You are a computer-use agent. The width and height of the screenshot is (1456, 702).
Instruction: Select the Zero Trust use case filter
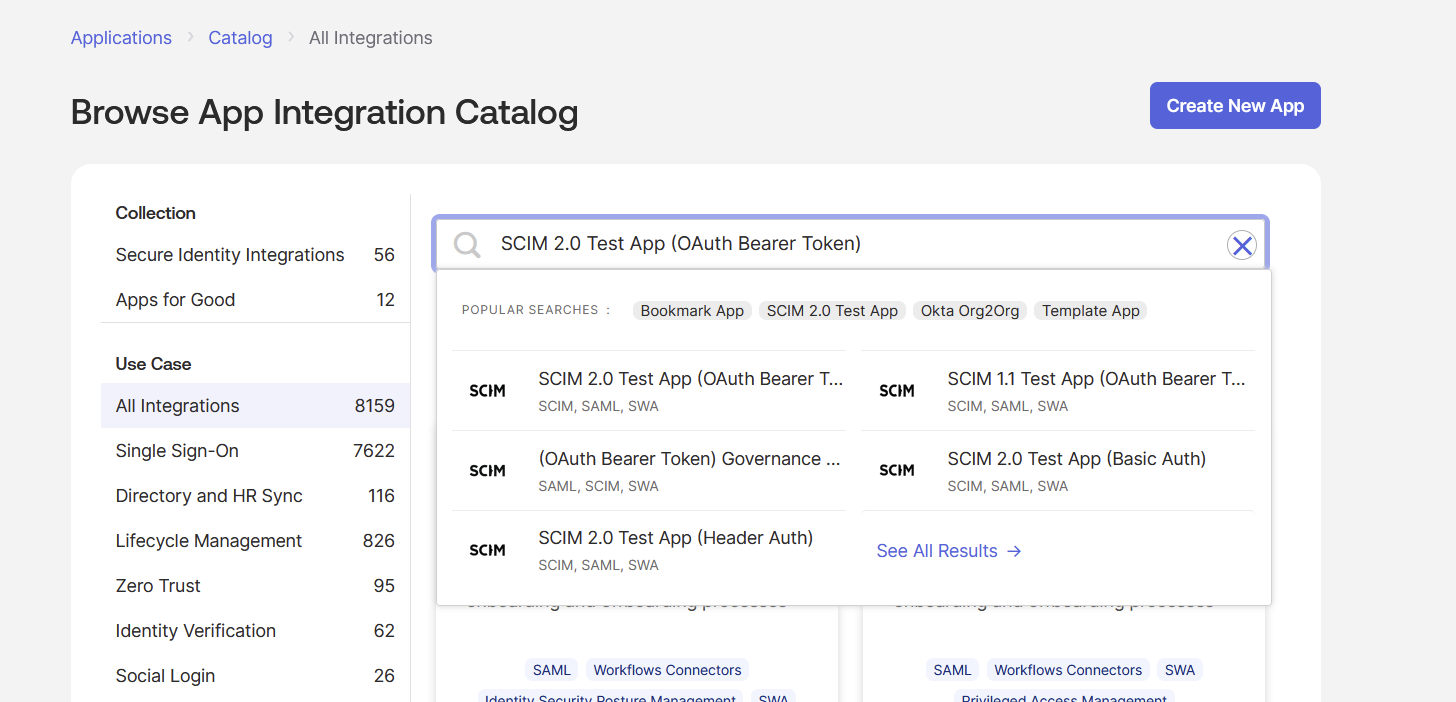pyautogui.click(x=157, y=585)
